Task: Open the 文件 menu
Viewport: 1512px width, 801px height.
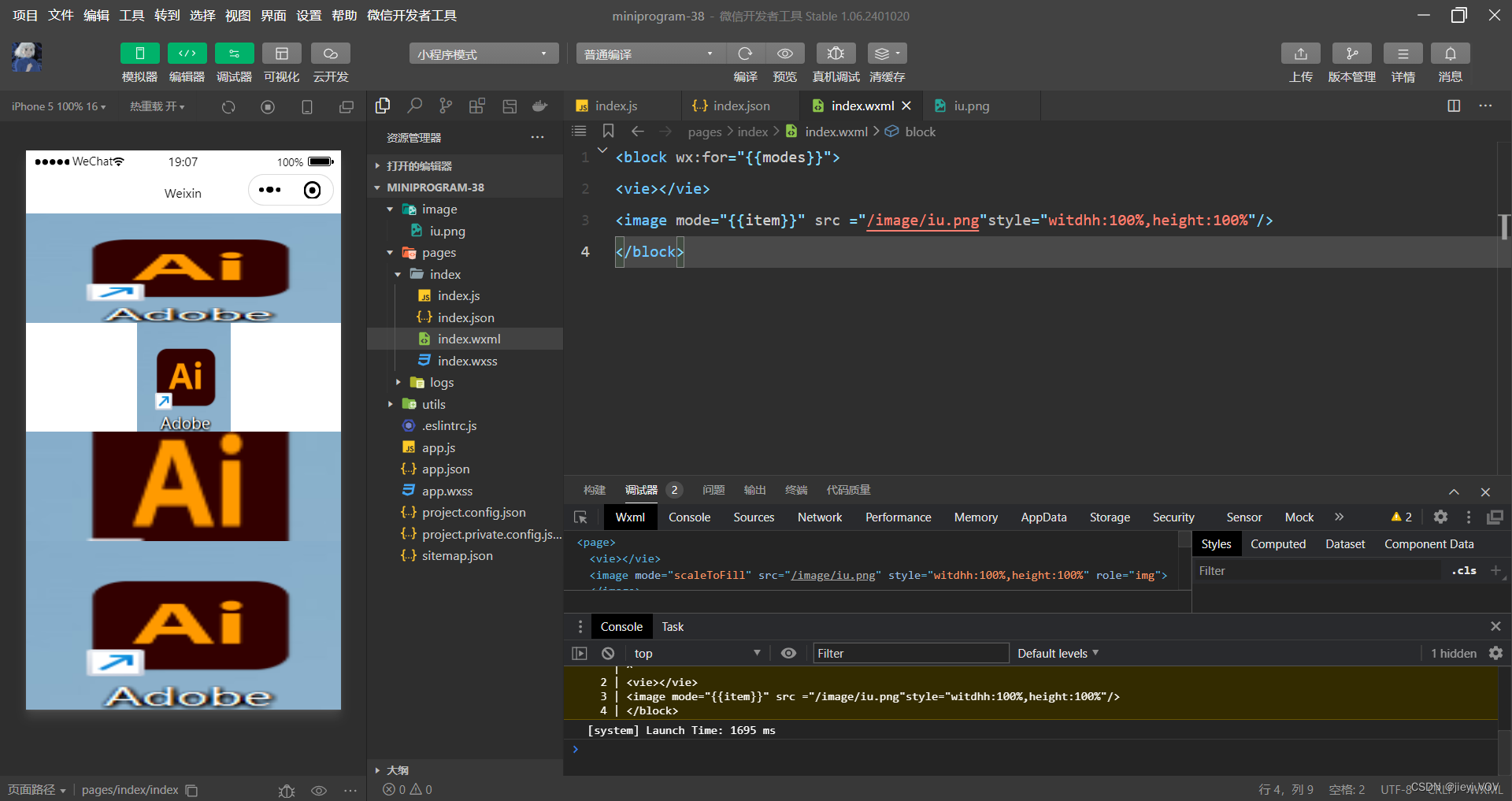Action: click(x=61, y=15)
